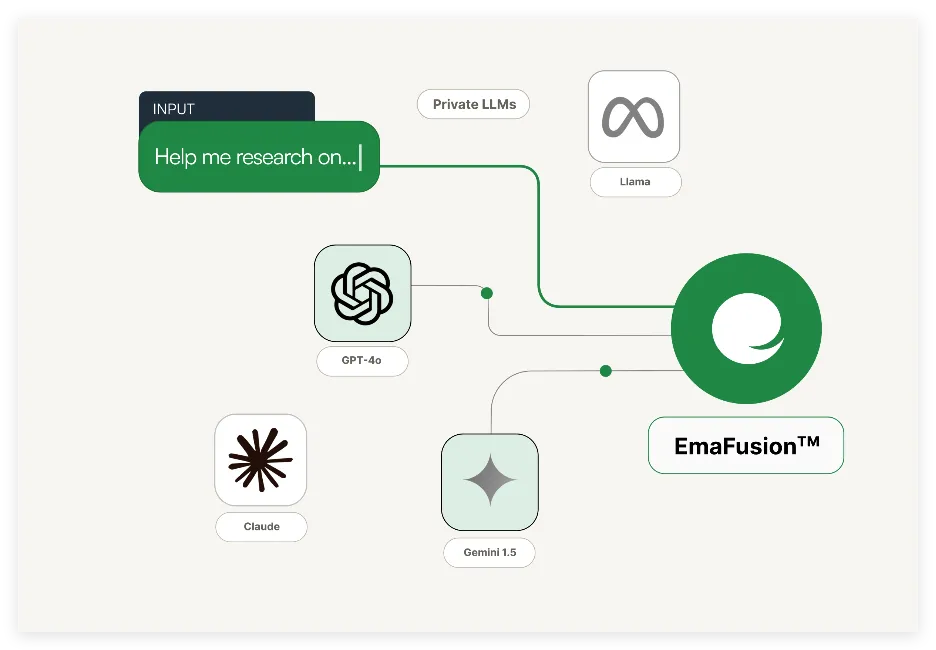Click the green dot on GPT-4o connector
936x650 pixels.
(487, 293)
